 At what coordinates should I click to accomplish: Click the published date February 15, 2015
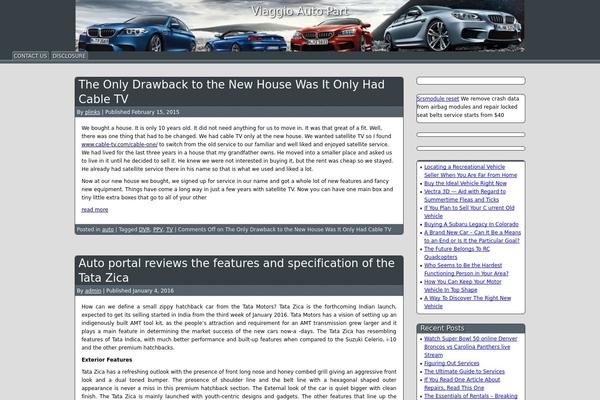click(155, 112)
